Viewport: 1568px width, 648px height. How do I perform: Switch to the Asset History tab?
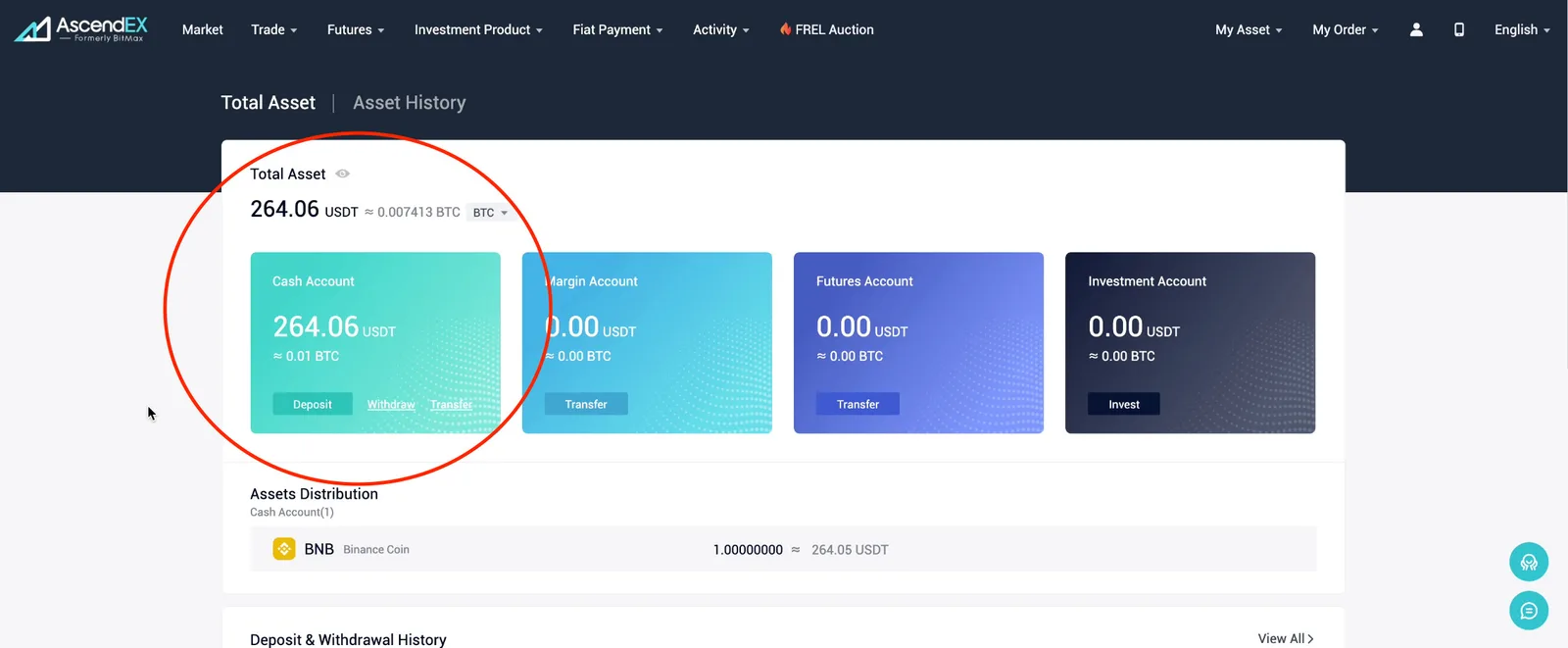click(410, 103)
